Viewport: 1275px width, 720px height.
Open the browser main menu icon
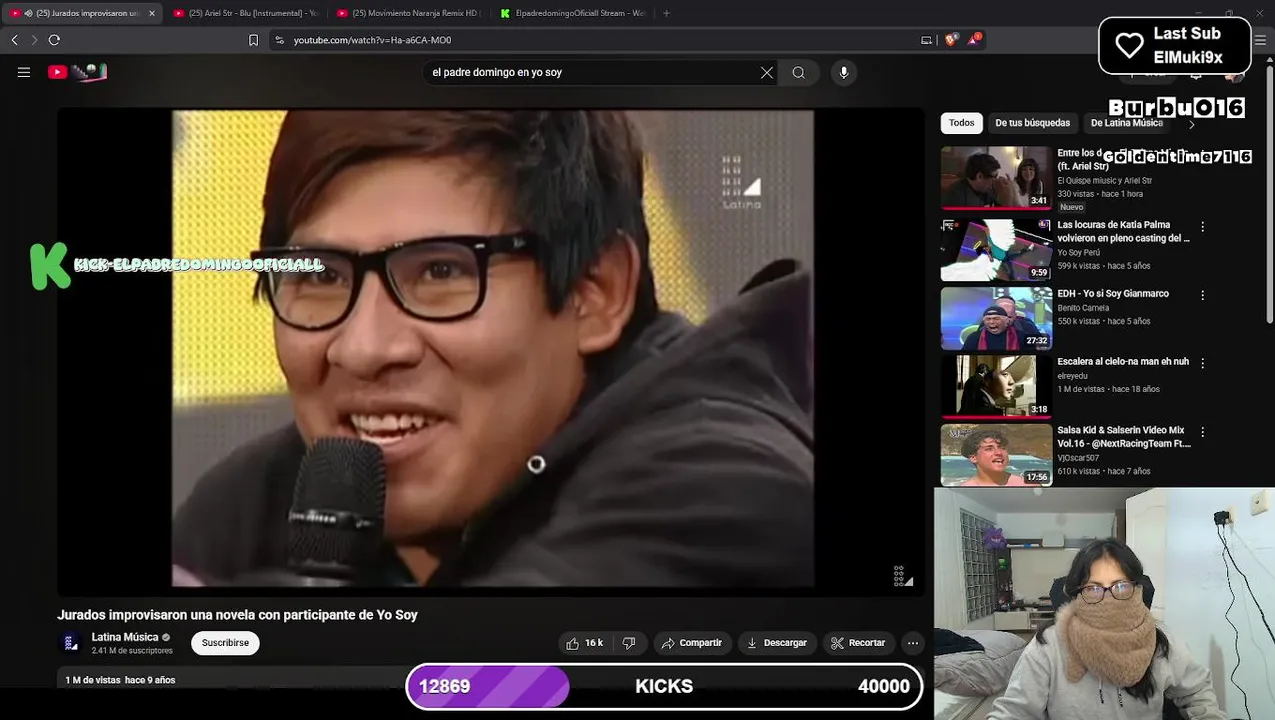tap(1260, 40)
